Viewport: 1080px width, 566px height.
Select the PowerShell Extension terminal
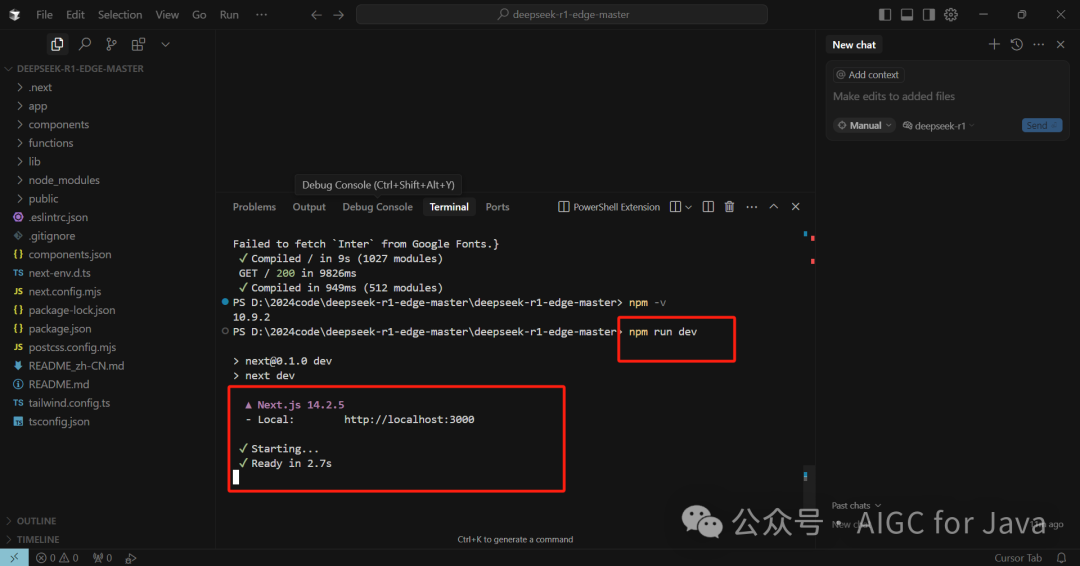[609, 207]
